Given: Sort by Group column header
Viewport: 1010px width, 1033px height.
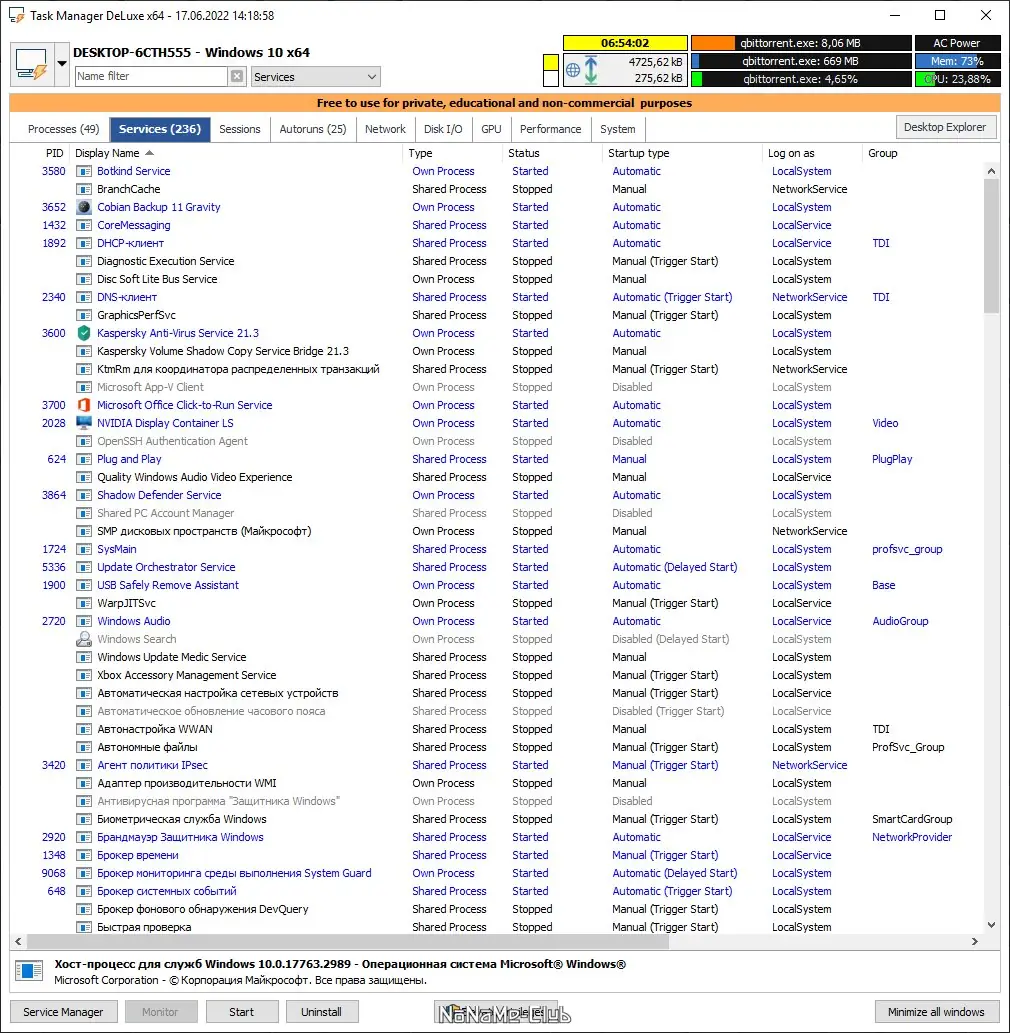Looking at the screenshot, I should tap(922, 153).
